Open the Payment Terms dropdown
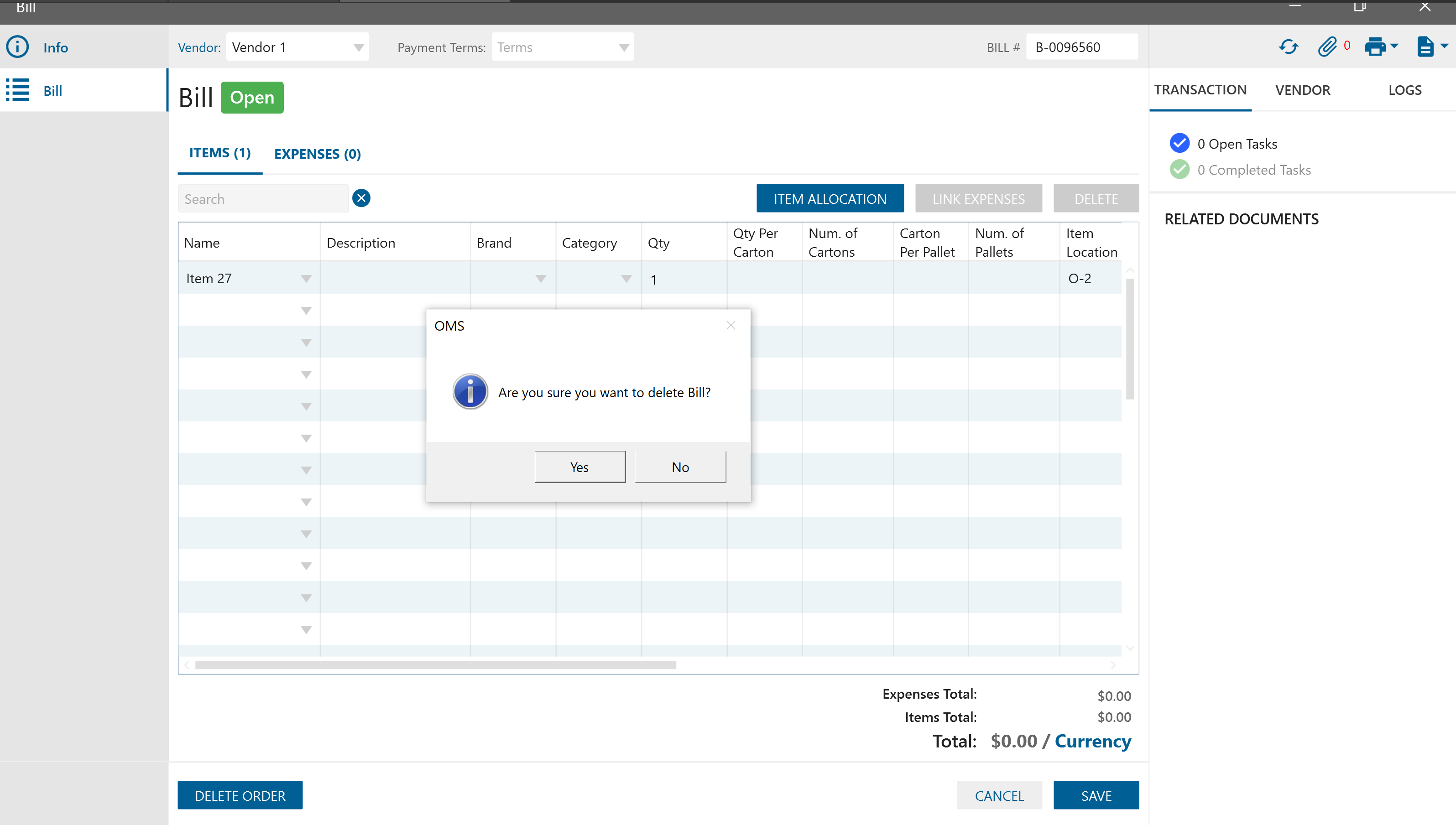Viewport: 1456px width, 825px height. [x=623, y=47]
